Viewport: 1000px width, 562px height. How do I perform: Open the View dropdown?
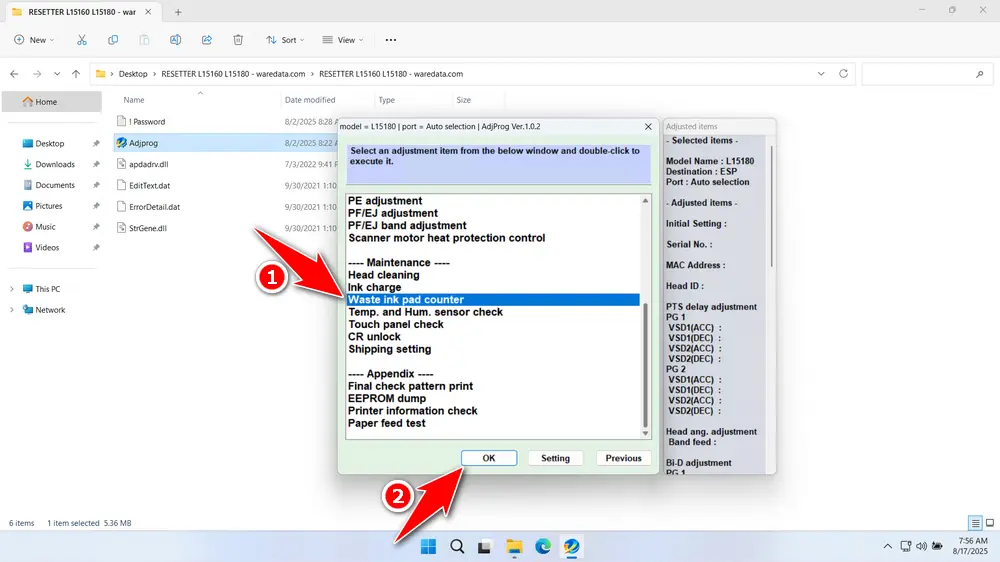click(x=342, y=40)
